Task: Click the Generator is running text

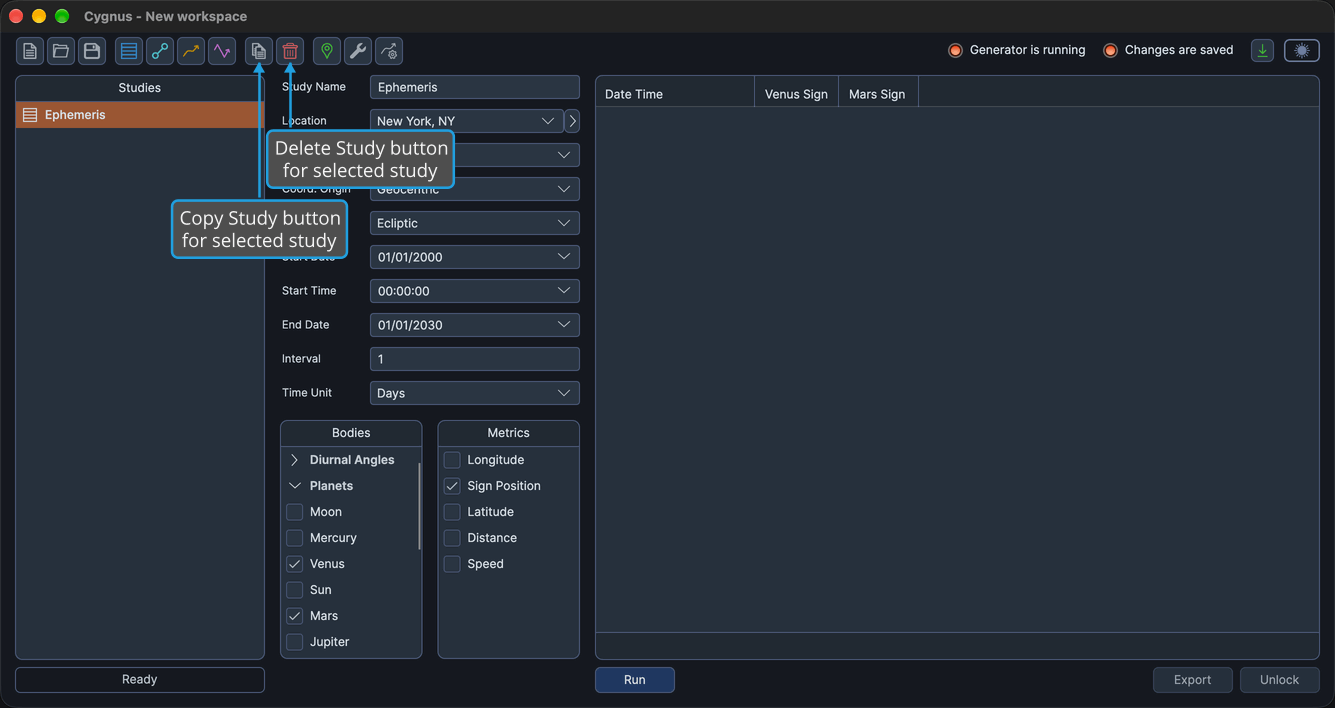Action: point(1027,50)
